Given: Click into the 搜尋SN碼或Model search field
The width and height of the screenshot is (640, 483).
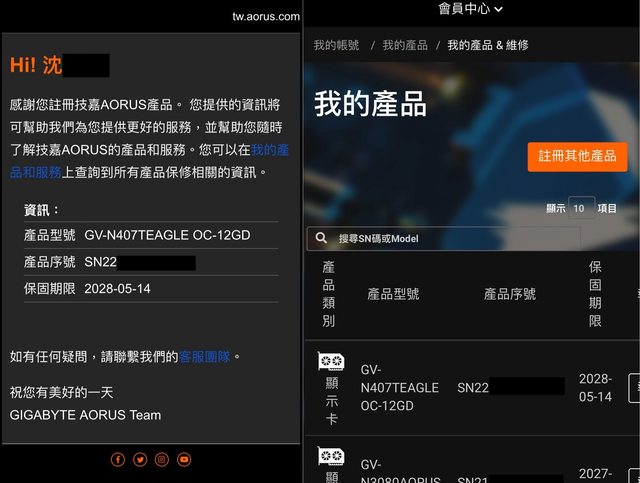Looking at the screenshot, I should [455, 238].
